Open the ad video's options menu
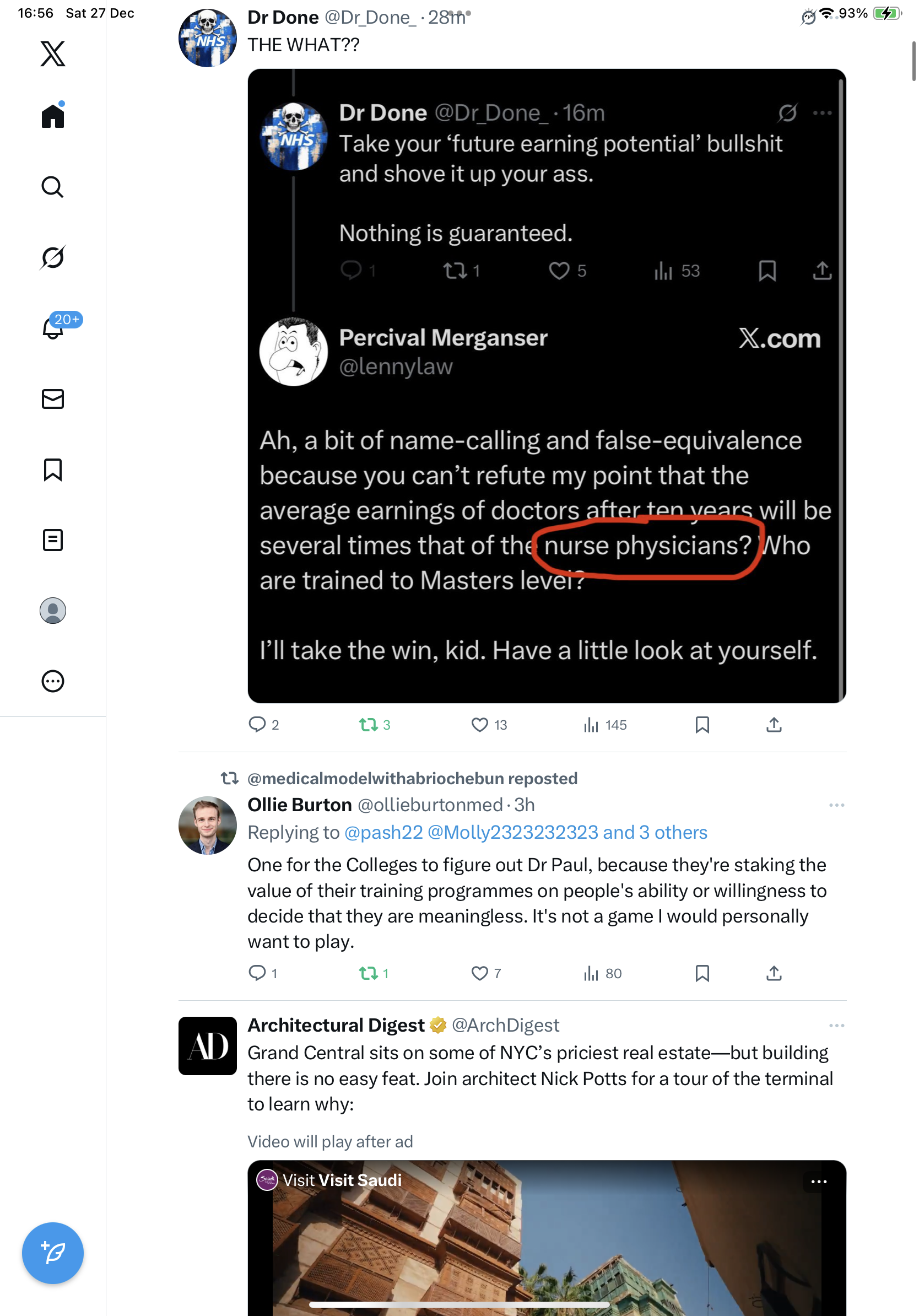 [x=818, y=1182]
